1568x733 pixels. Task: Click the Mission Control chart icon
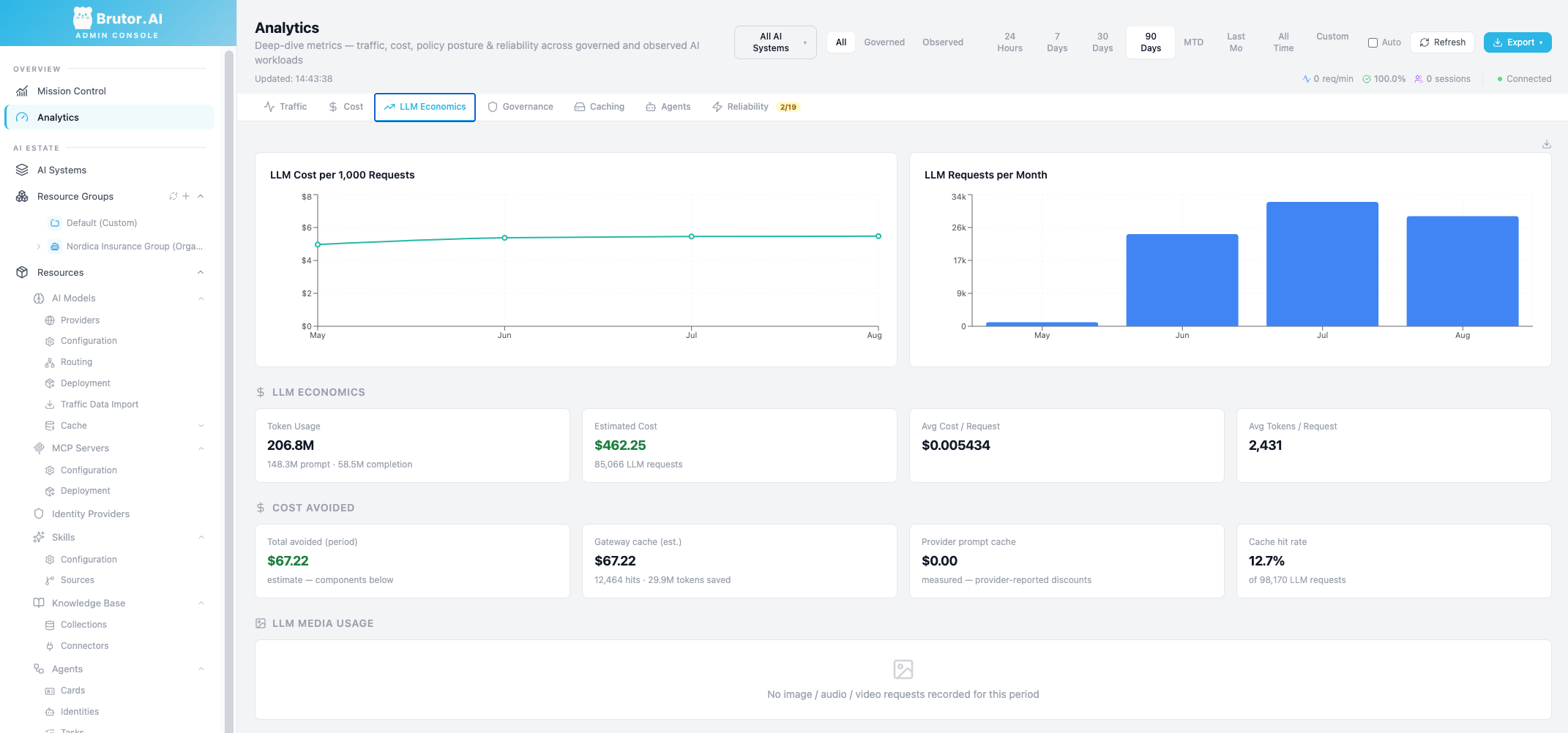tap(22, 91)
